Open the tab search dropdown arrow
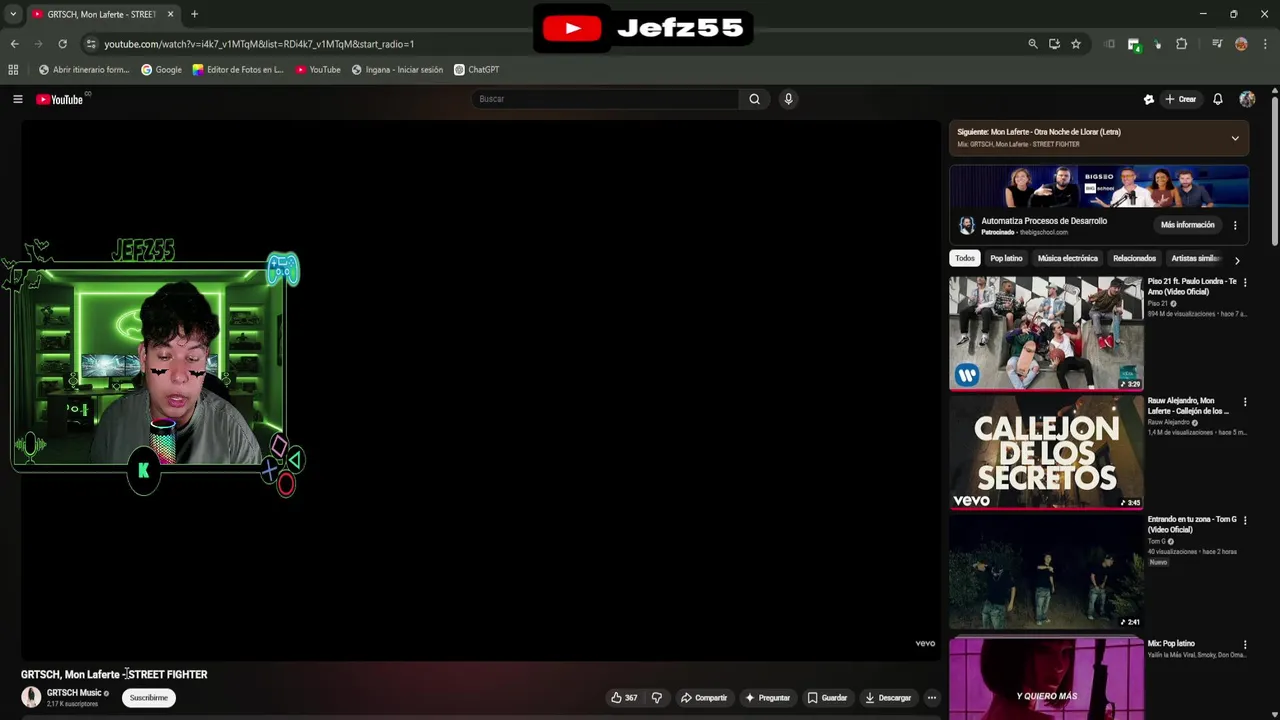The width and height of the screenshot is (1280, 720). pos(13,14)
